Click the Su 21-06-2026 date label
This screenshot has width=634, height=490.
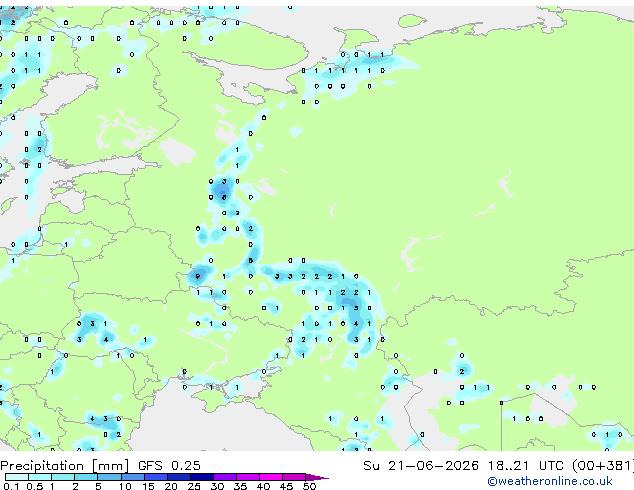coord(421,466)
